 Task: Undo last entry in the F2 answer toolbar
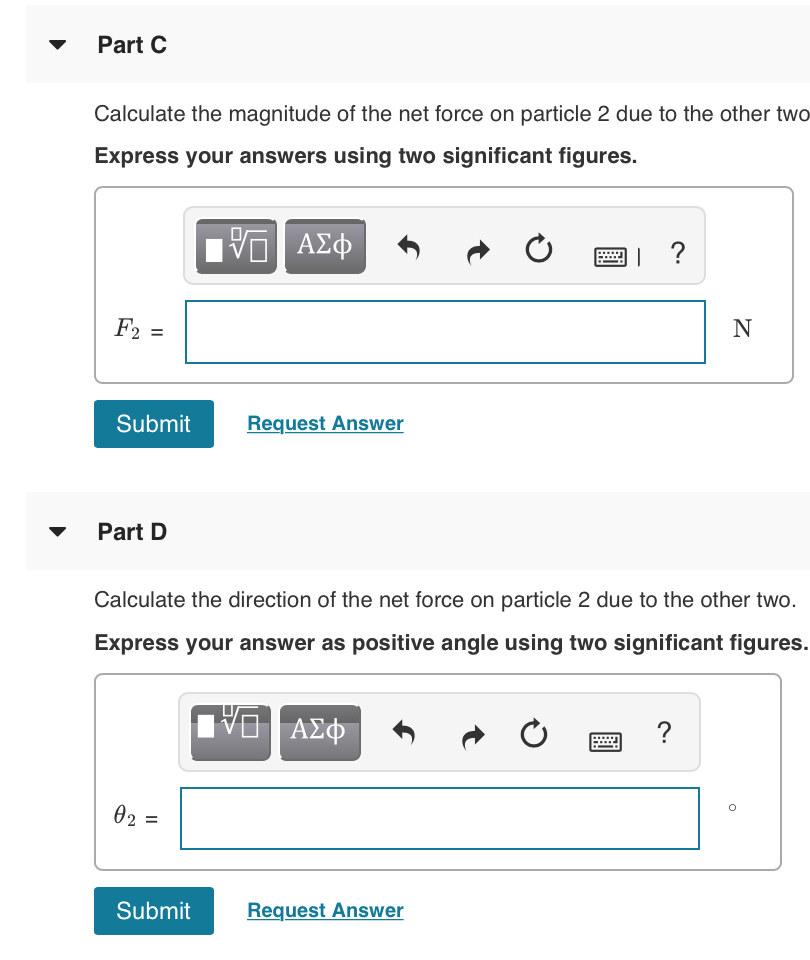click(x=409, y=250)
